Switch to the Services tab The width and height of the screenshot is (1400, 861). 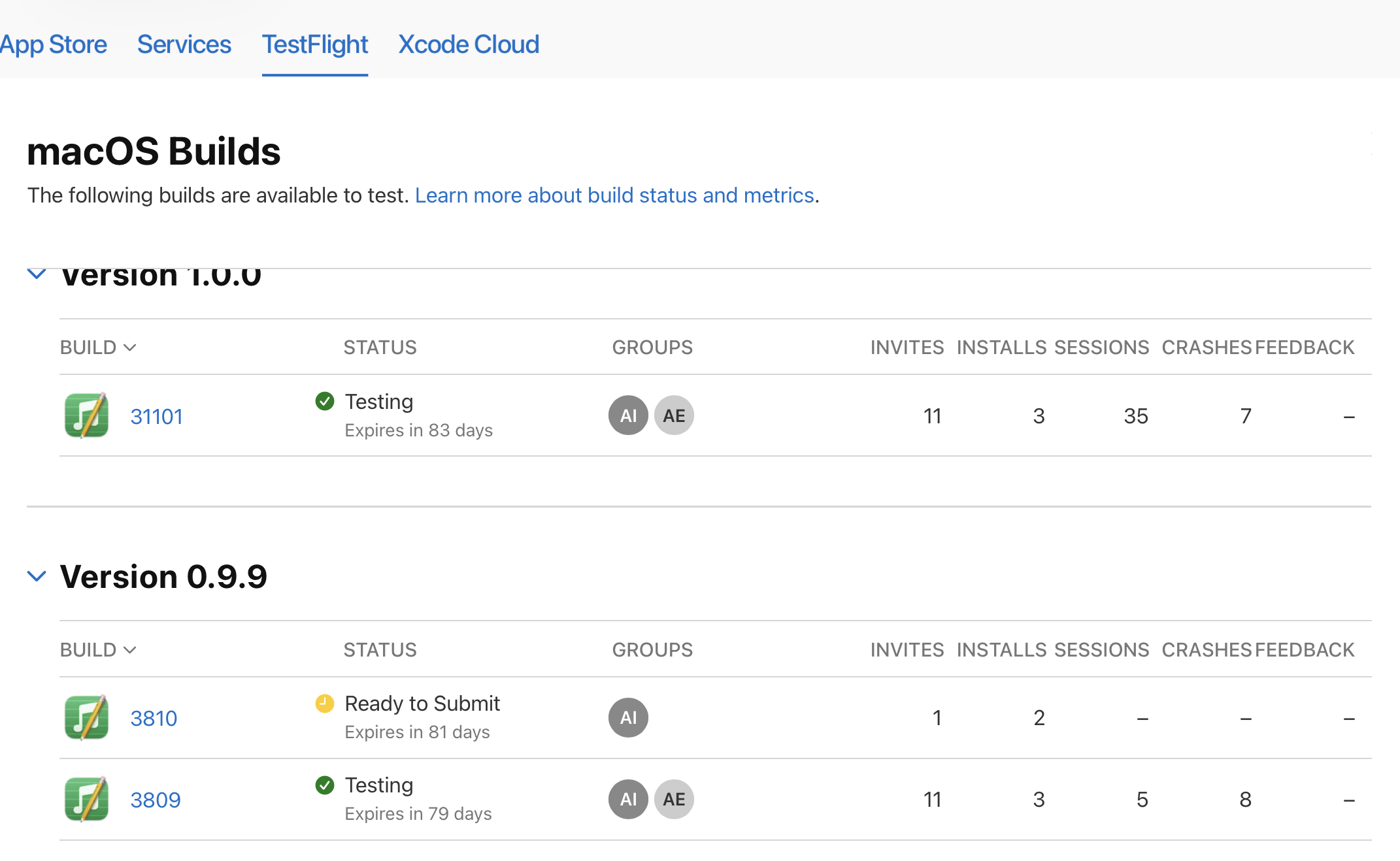point(184,44)
